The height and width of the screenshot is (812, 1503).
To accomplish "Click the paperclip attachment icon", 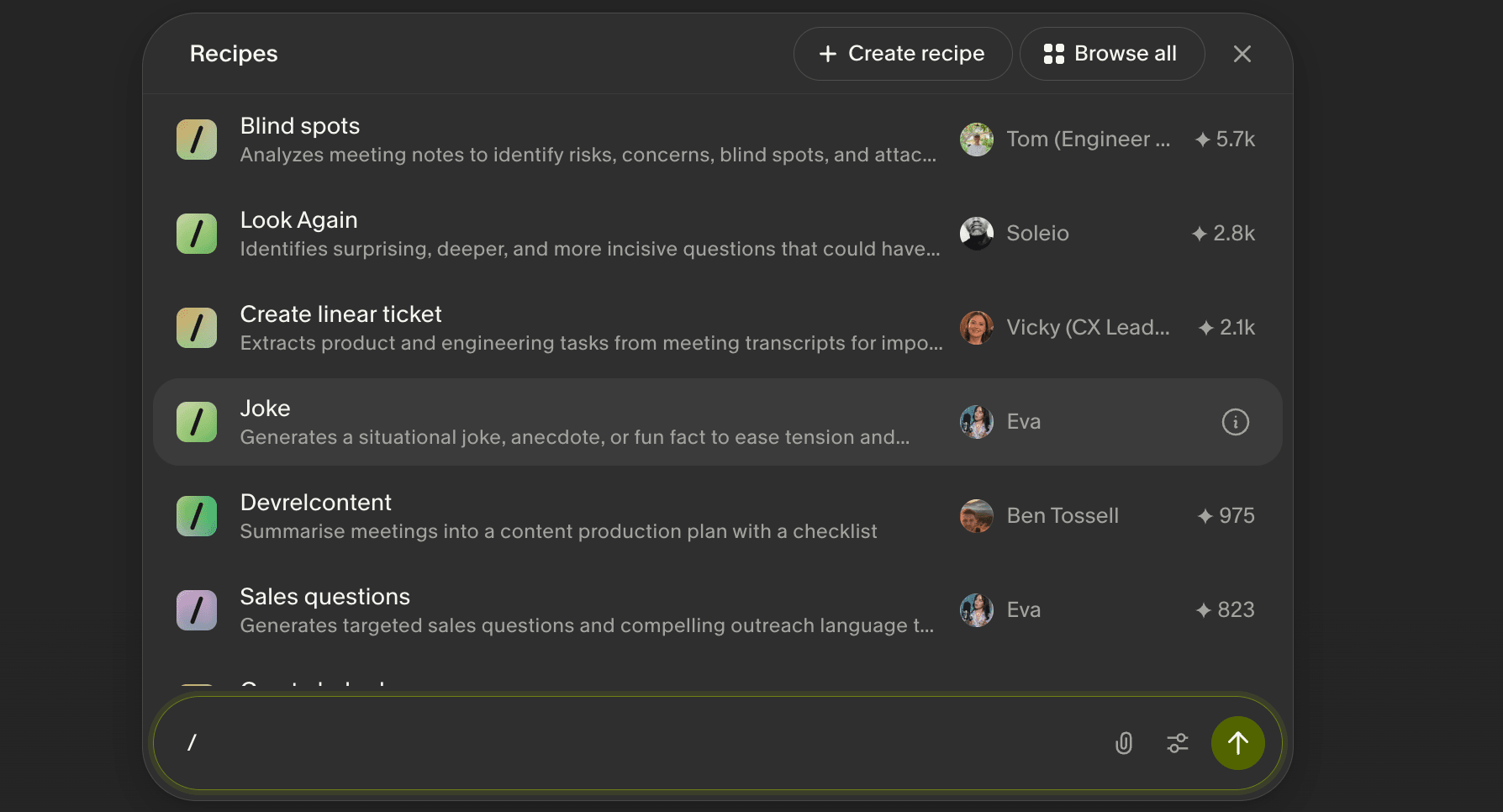I will [1124, 743].
